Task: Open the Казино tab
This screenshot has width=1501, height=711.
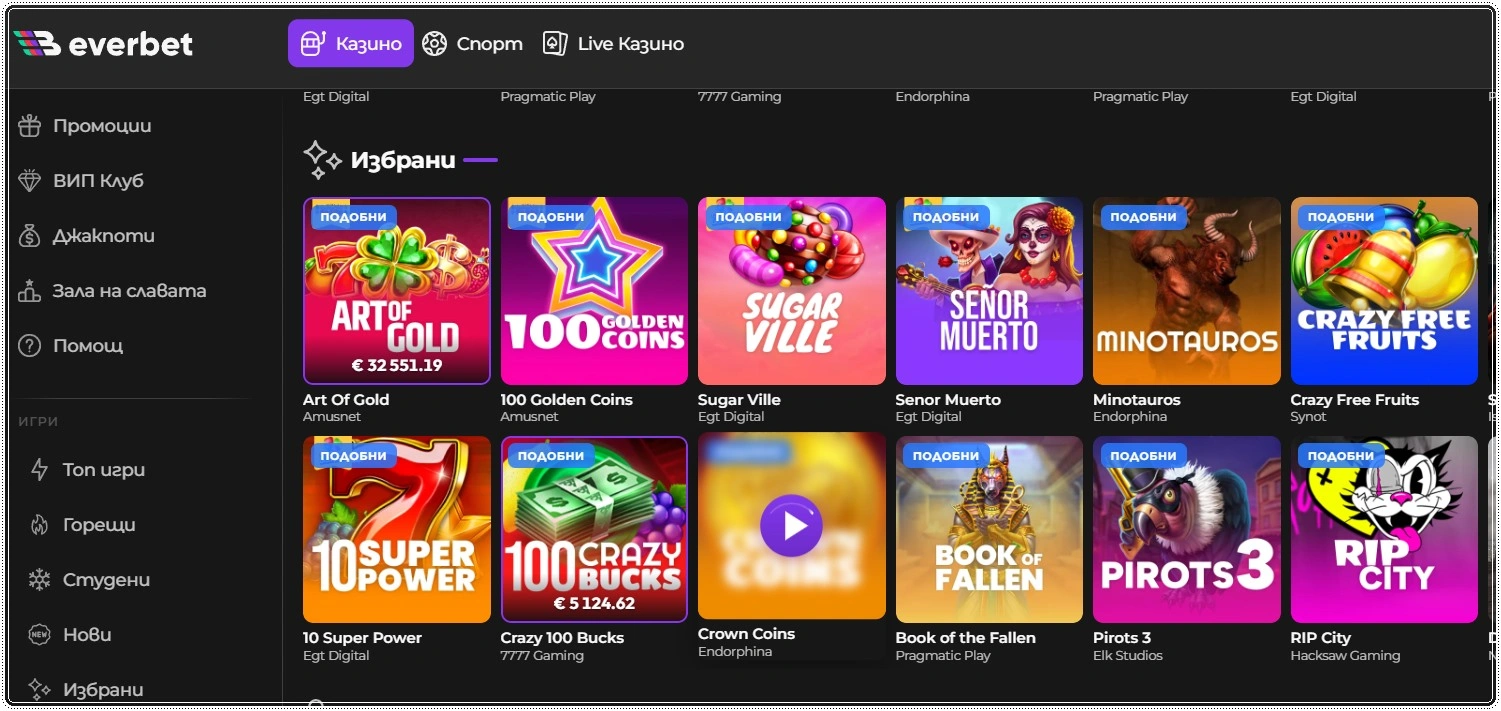Action: click(x=351, y=44)
